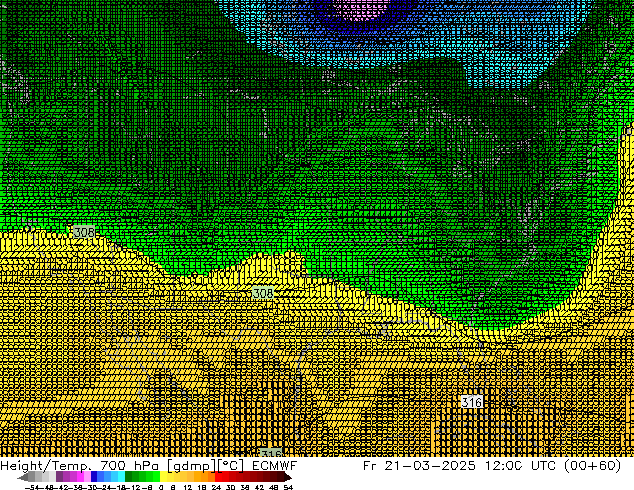The height and width of the screenshot is (490, 634).
Task: Click the magenta swatch near -36 in legend
Action: tap(80, 476)
